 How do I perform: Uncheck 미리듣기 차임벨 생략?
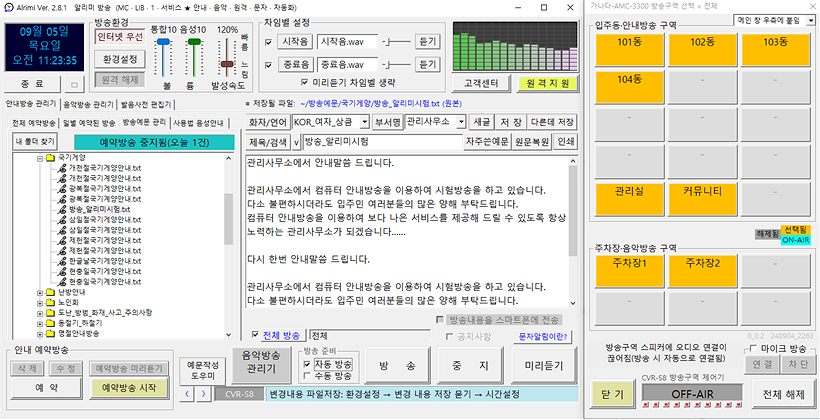305,82
